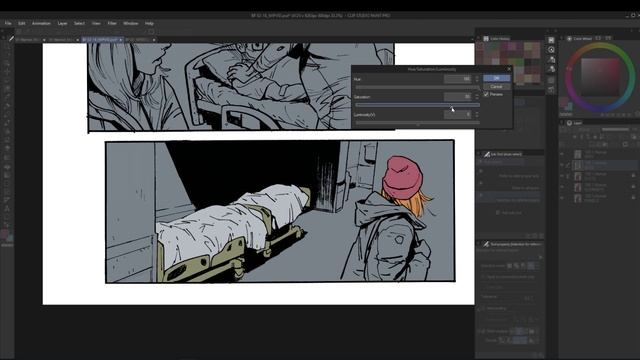Select the pen tool icon above toolbar

point(11,39)
